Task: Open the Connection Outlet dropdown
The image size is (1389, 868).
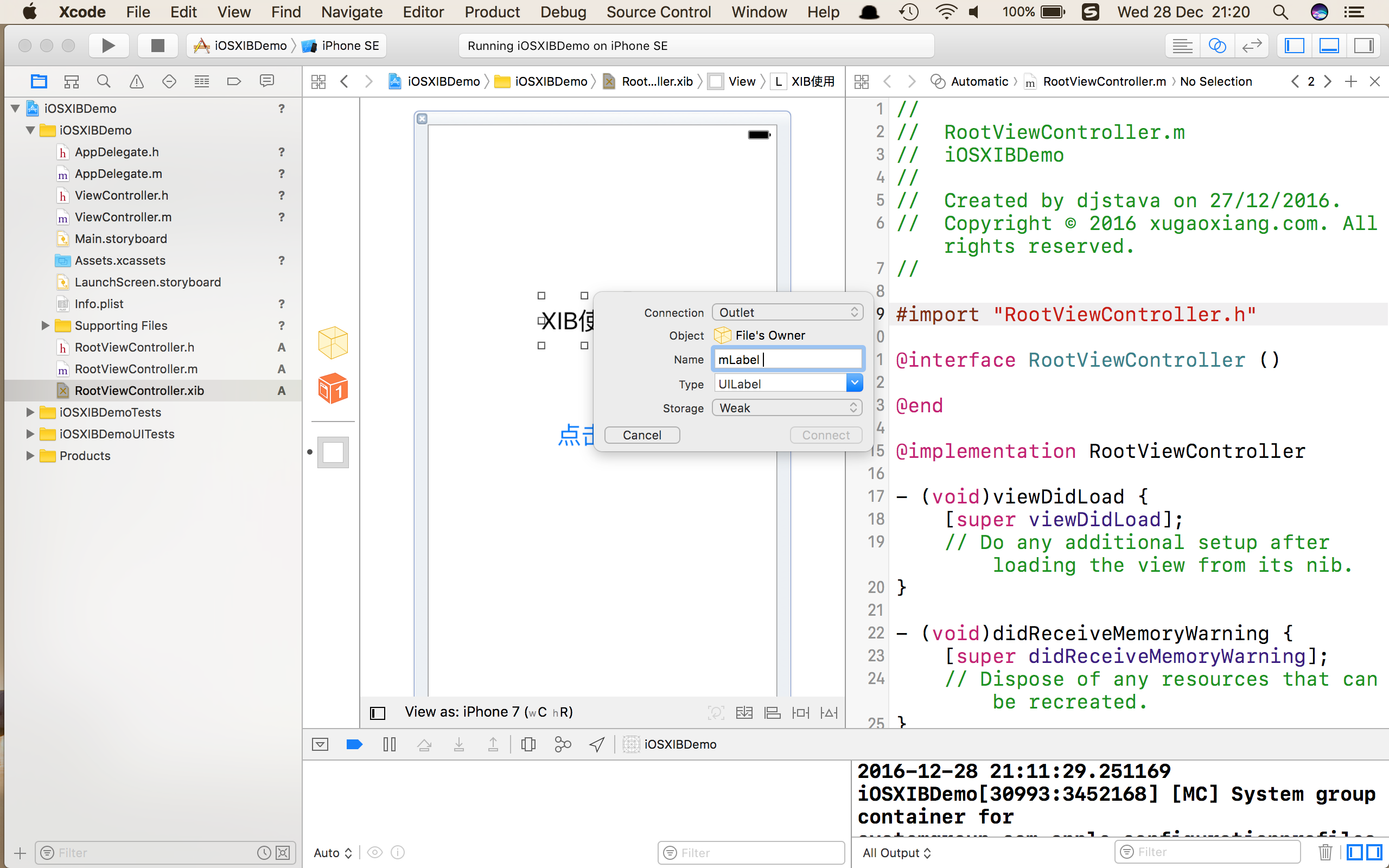Action: [787, 312]
